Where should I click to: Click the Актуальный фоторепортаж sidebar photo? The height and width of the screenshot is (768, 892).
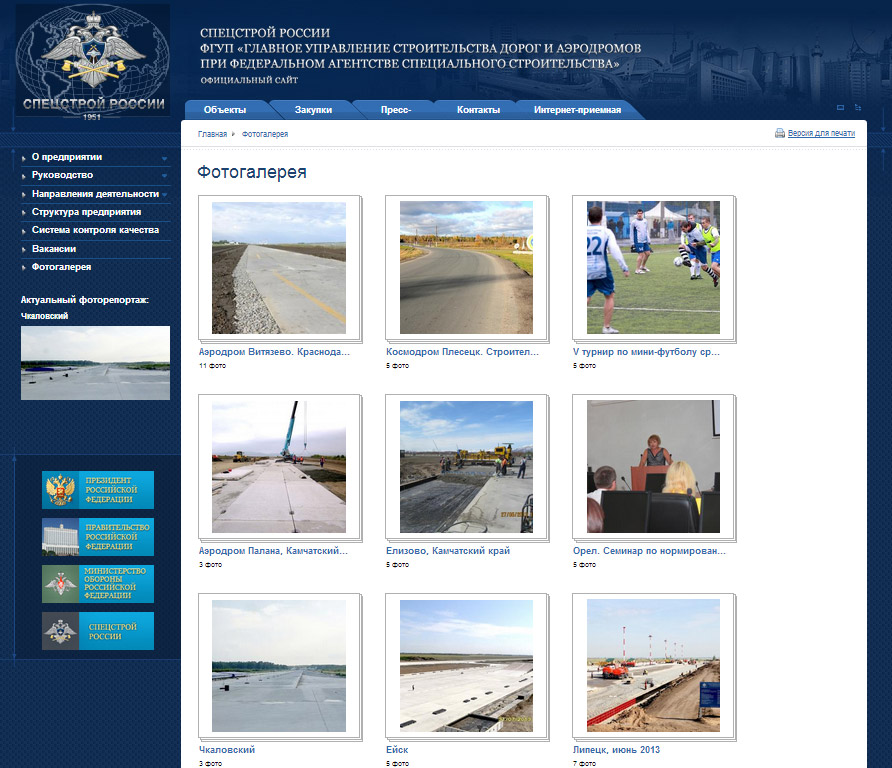pos(96,363)
